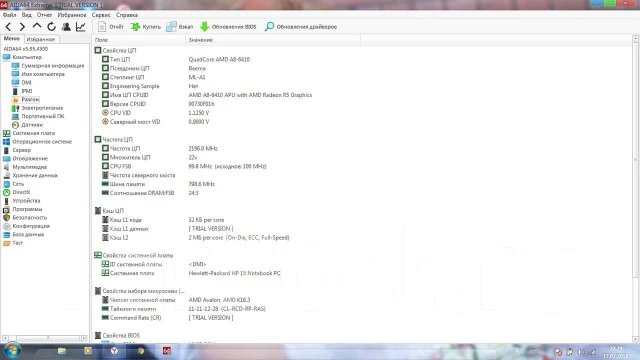This screenshot has height=360, width=640.
Task: Open the Справка menu
Action: (127, 15)
